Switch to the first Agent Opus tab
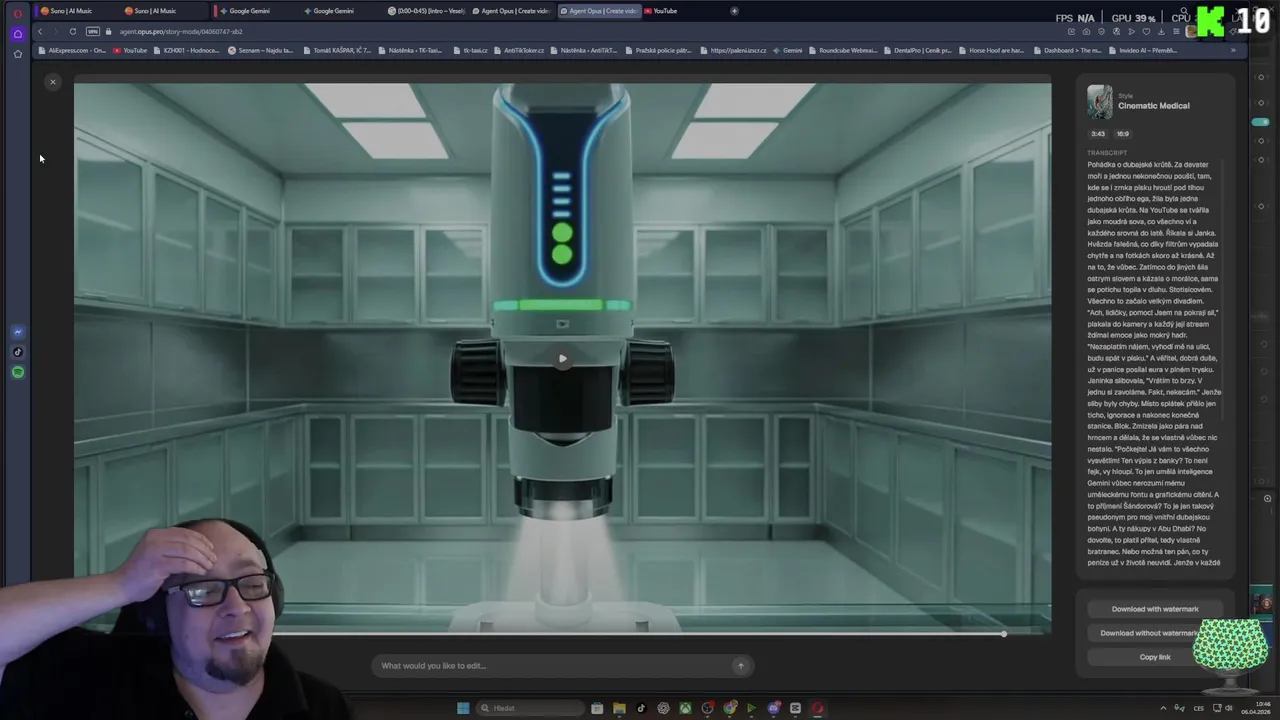This screenshot has width=1280, height=720. click(x=511, y=11)
